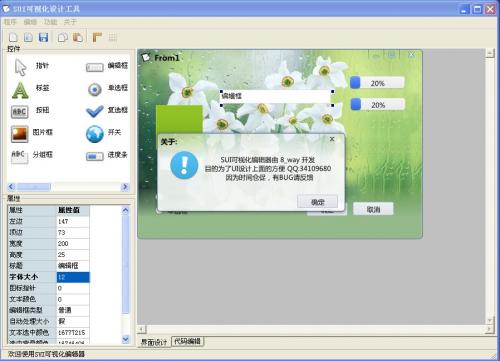Screen dimensions: 500x361
Task: Select the radio button (单选框) control
Action: (x=95, y=89)
